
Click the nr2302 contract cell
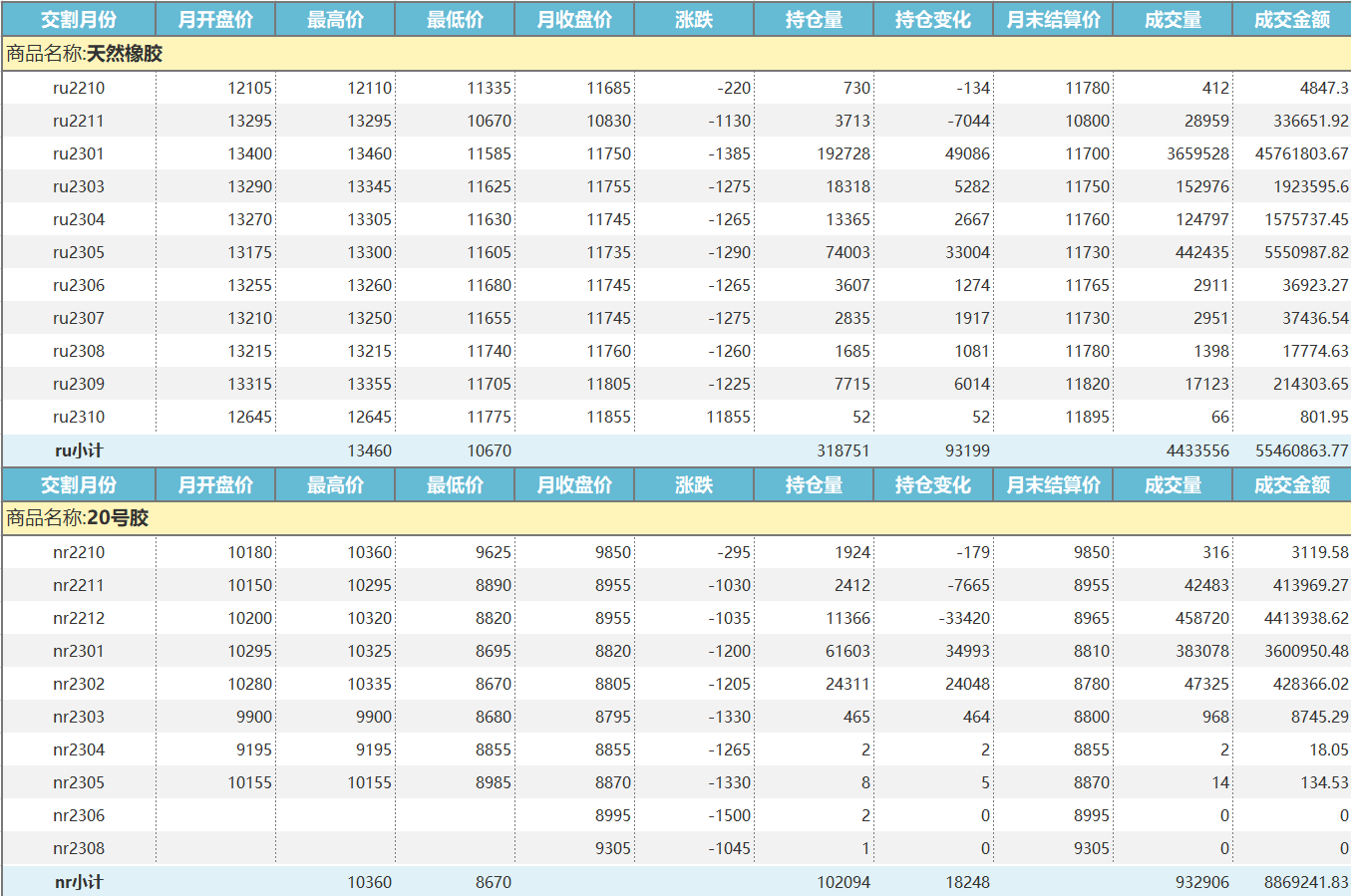coord(79,684)
